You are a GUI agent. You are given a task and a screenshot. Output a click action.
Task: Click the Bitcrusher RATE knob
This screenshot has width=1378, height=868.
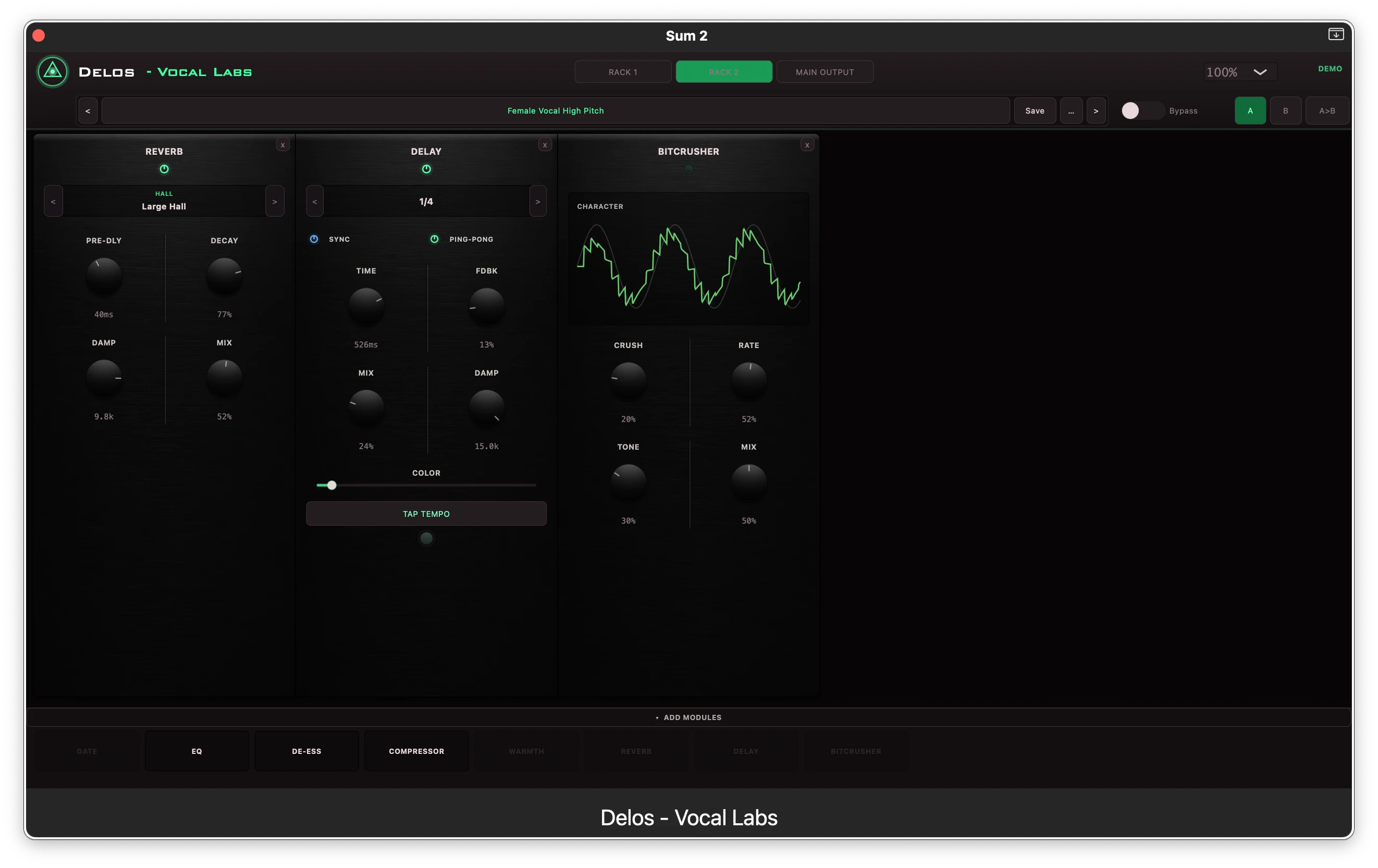[x=749, y=380]
